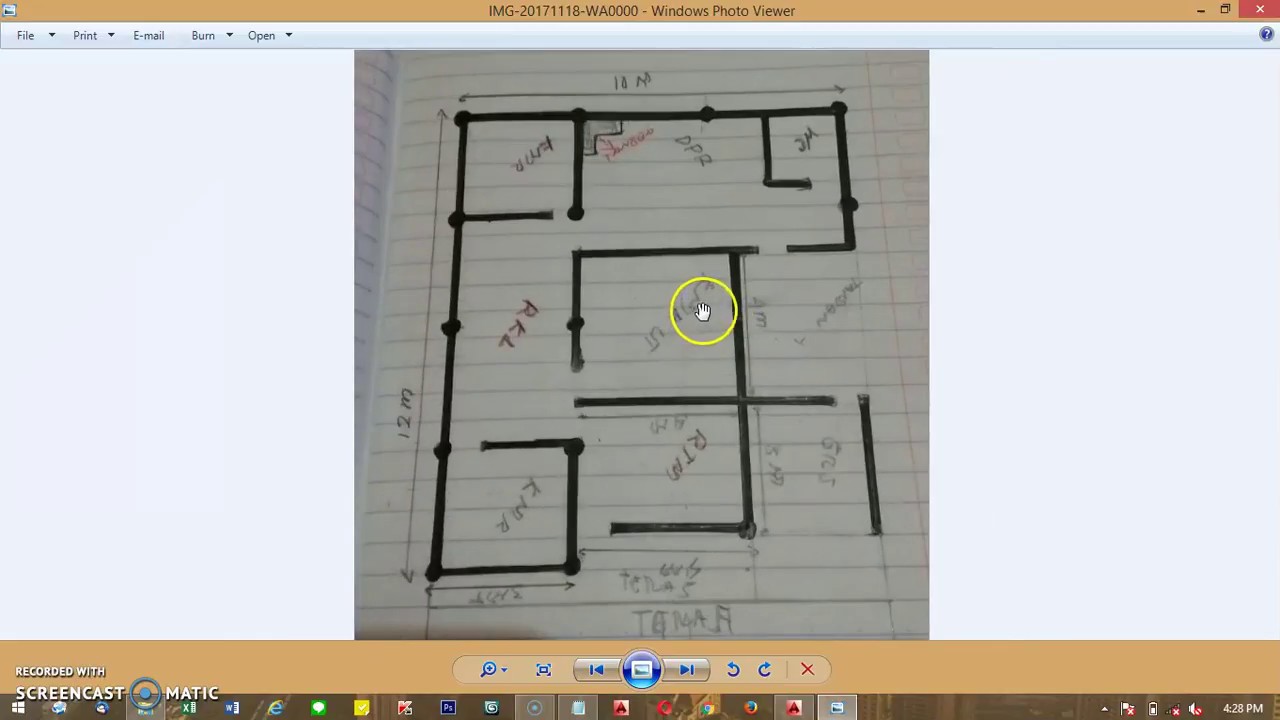
Task: Open the Camtasia green swirl taskbar icon
Action: (x=491, y=708)
